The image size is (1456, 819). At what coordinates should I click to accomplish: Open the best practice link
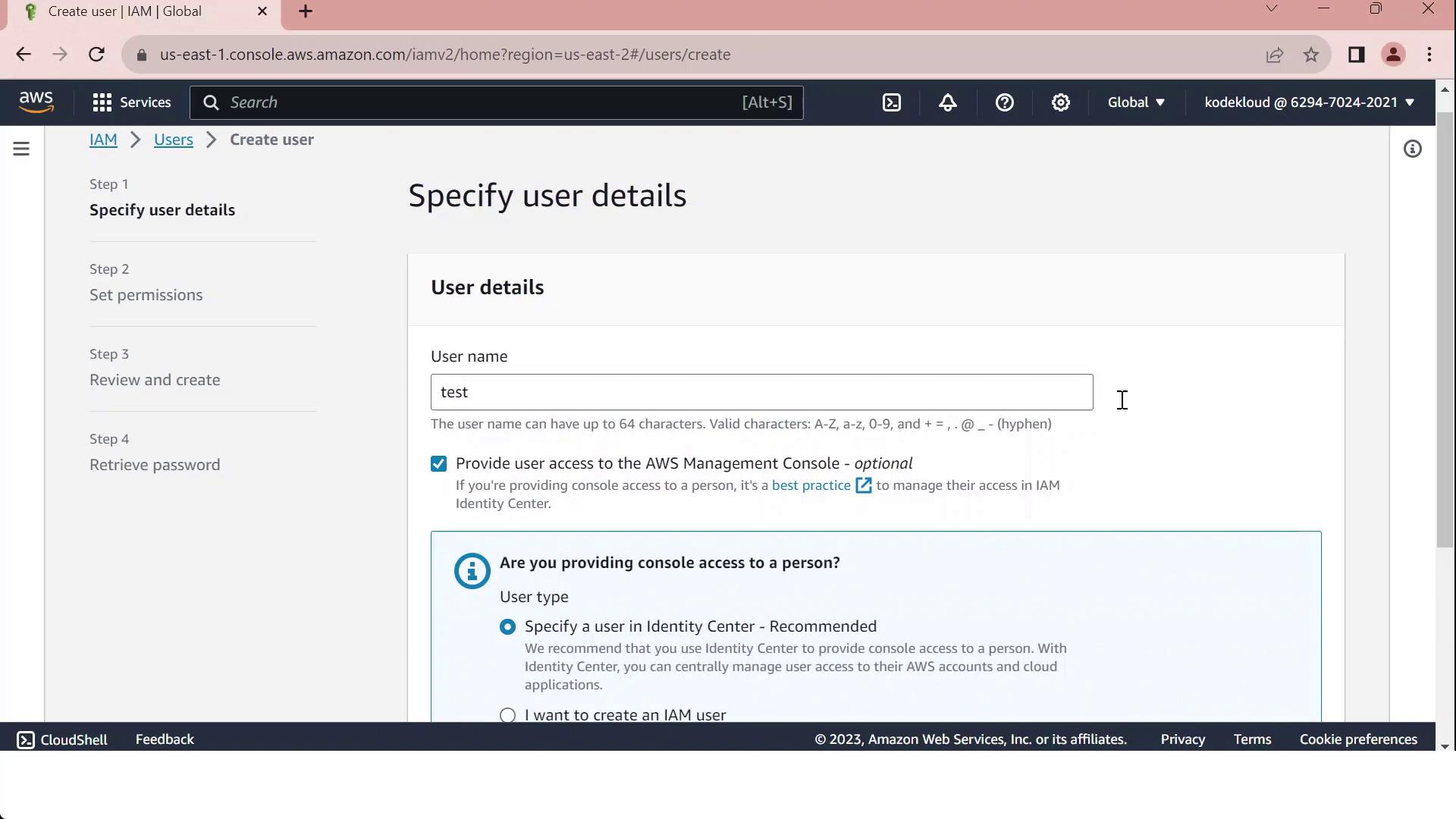pos(811,485)
